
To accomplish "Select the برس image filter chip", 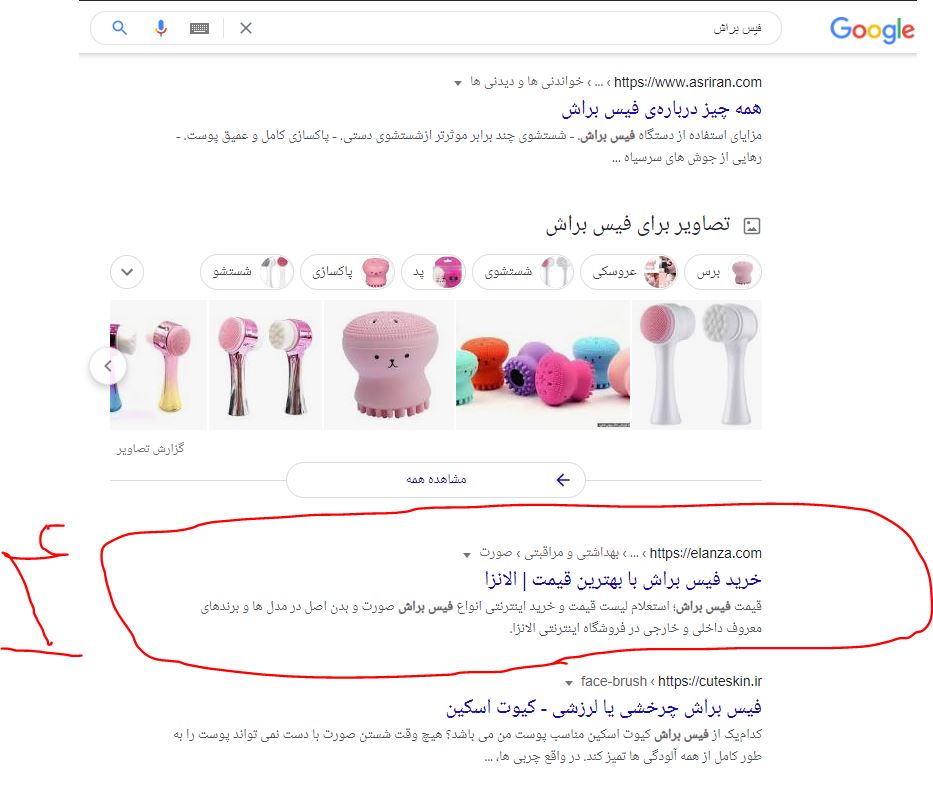I will 723,272.
